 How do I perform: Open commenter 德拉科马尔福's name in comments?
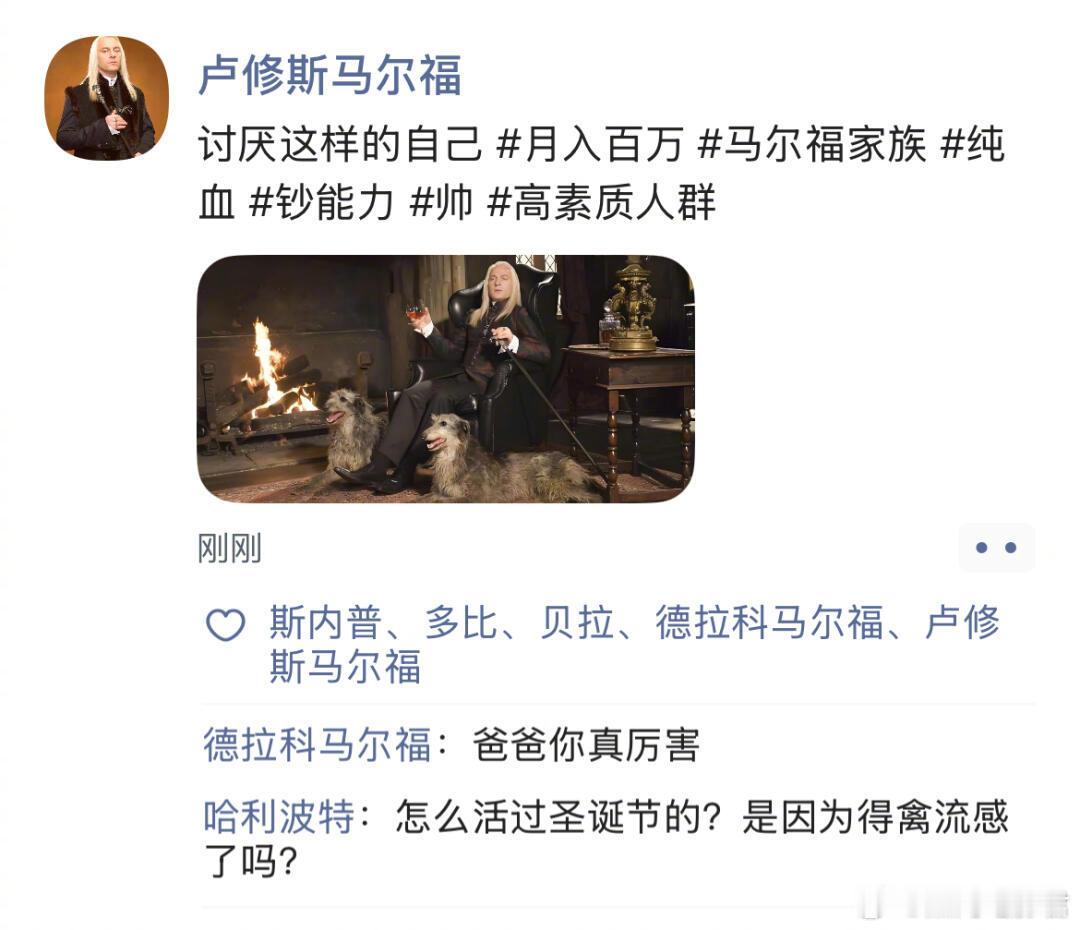tap(317, 745)
